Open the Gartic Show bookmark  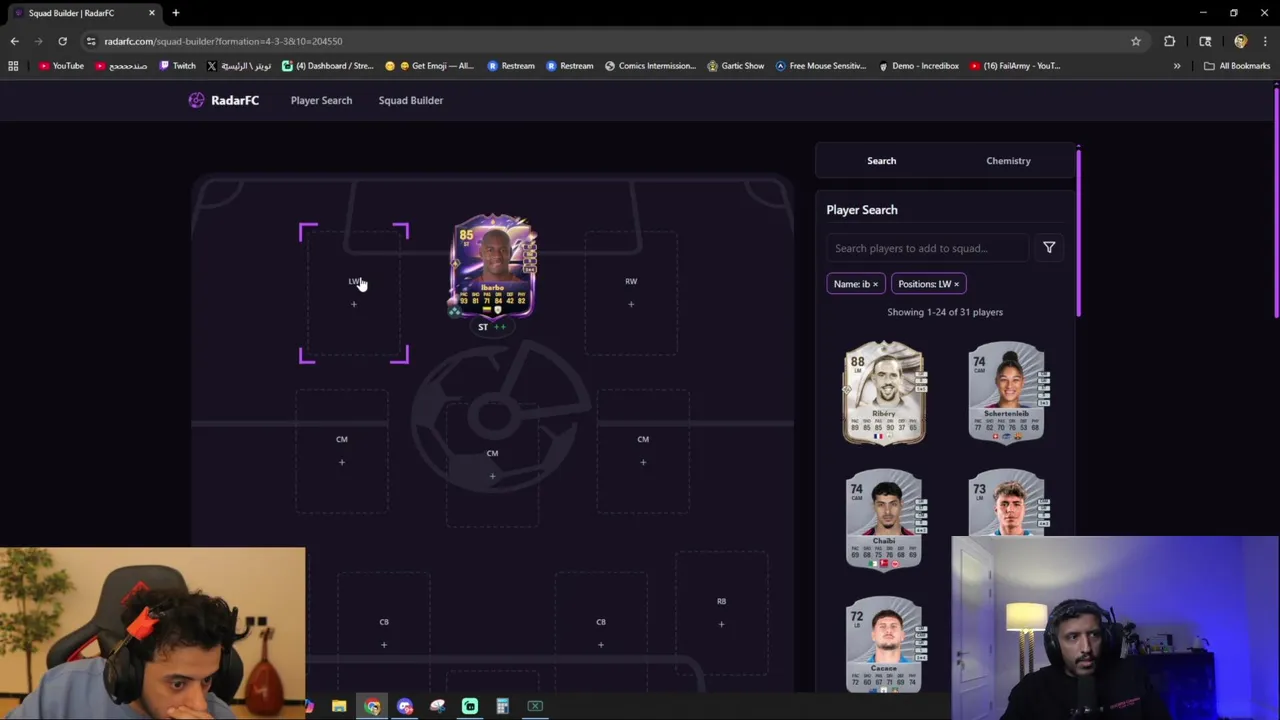coord(736,66)
